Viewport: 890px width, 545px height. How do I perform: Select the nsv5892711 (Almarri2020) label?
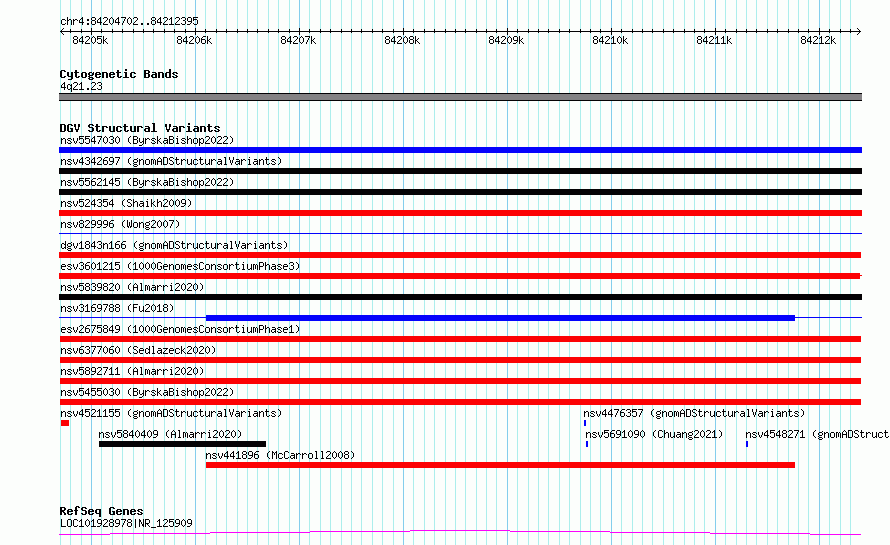coord(132,371)
